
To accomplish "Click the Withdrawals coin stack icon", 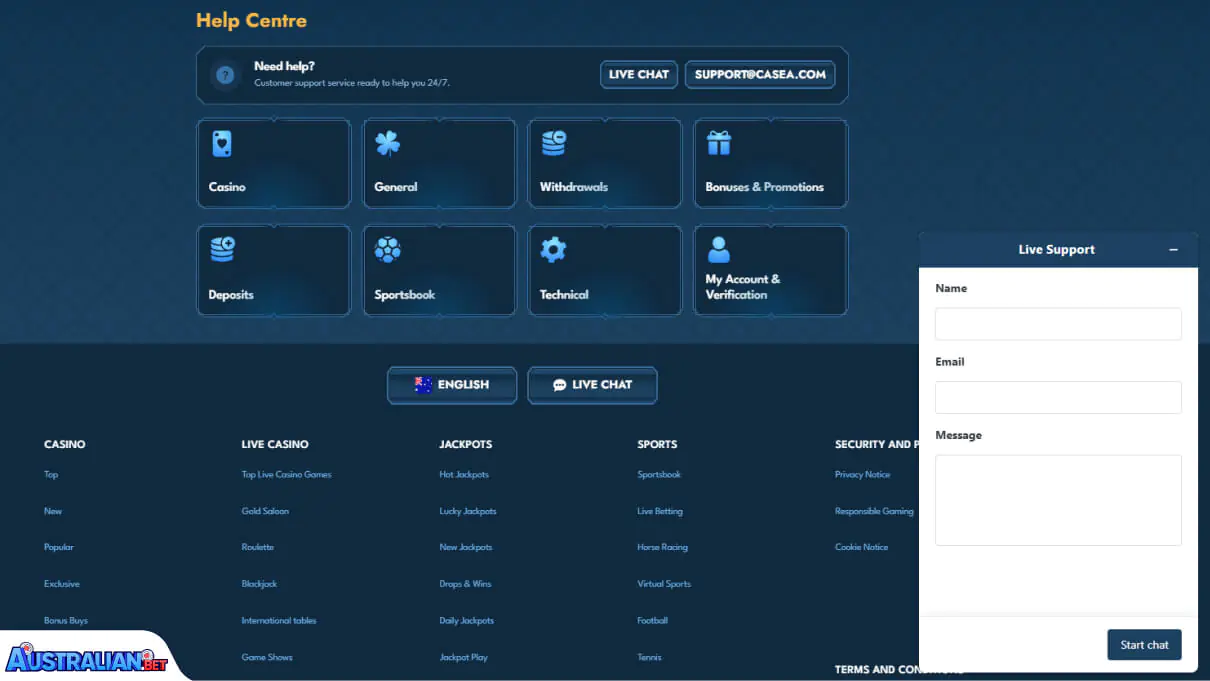I will point(553,144).
